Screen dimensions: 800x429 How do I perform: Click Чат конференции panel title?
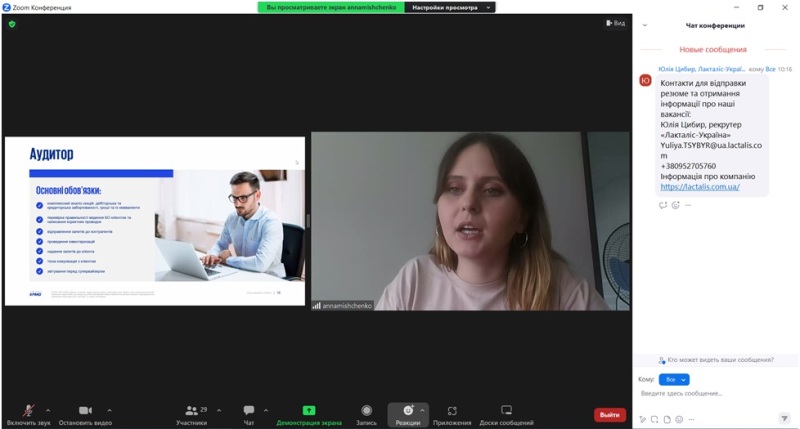(x=715, y=26)
